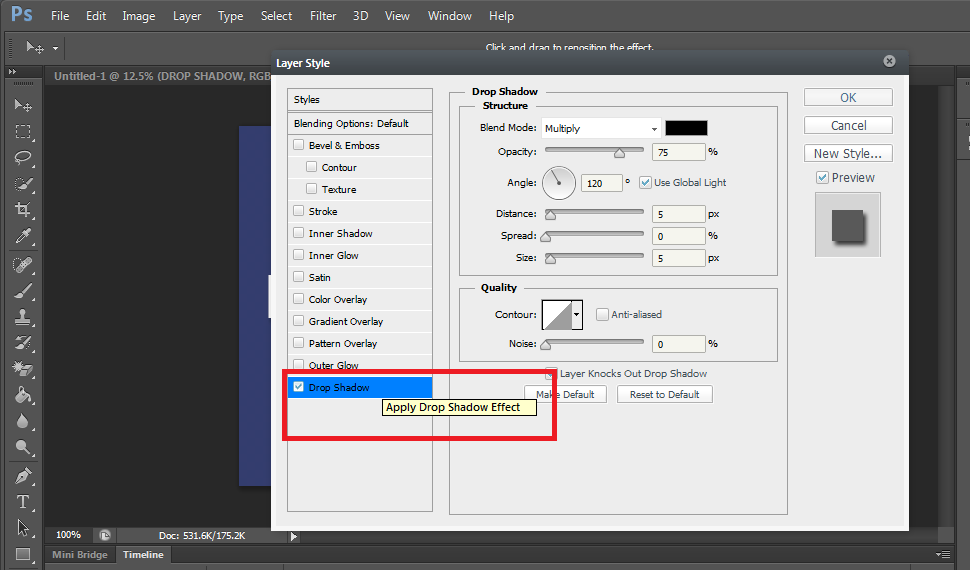Select the Eyedropper tool
This screenshot has height=570, width=970.
pyautogui.click(x=23, y=236)
